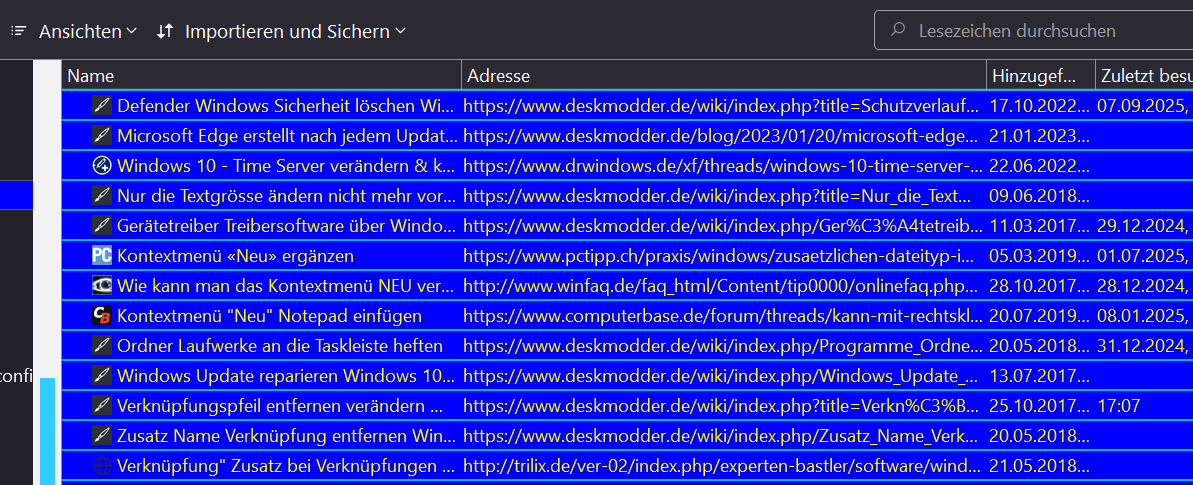Image resolution: width=1193 pixels, height=485 pixels.
Task: Open the Ansichten menu
Action: pyautogui.click(x=87, y=31)
